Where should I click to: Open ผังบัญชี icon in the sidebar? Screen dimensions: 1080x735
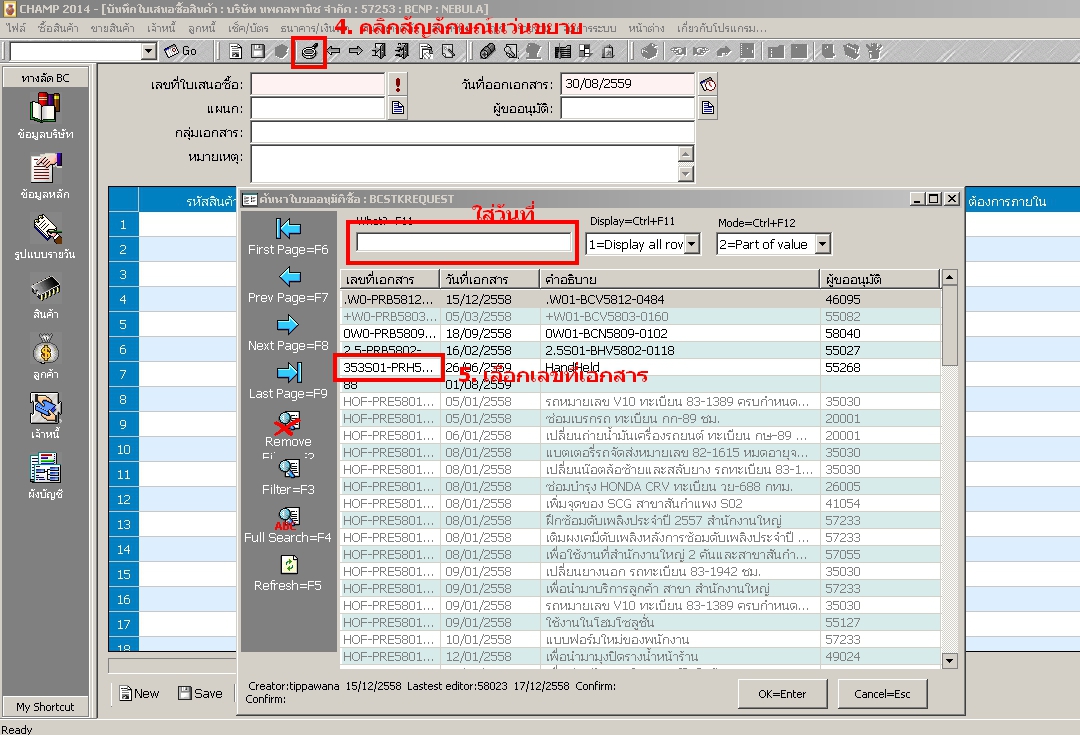pyautogui.click(x=45, y=476)
